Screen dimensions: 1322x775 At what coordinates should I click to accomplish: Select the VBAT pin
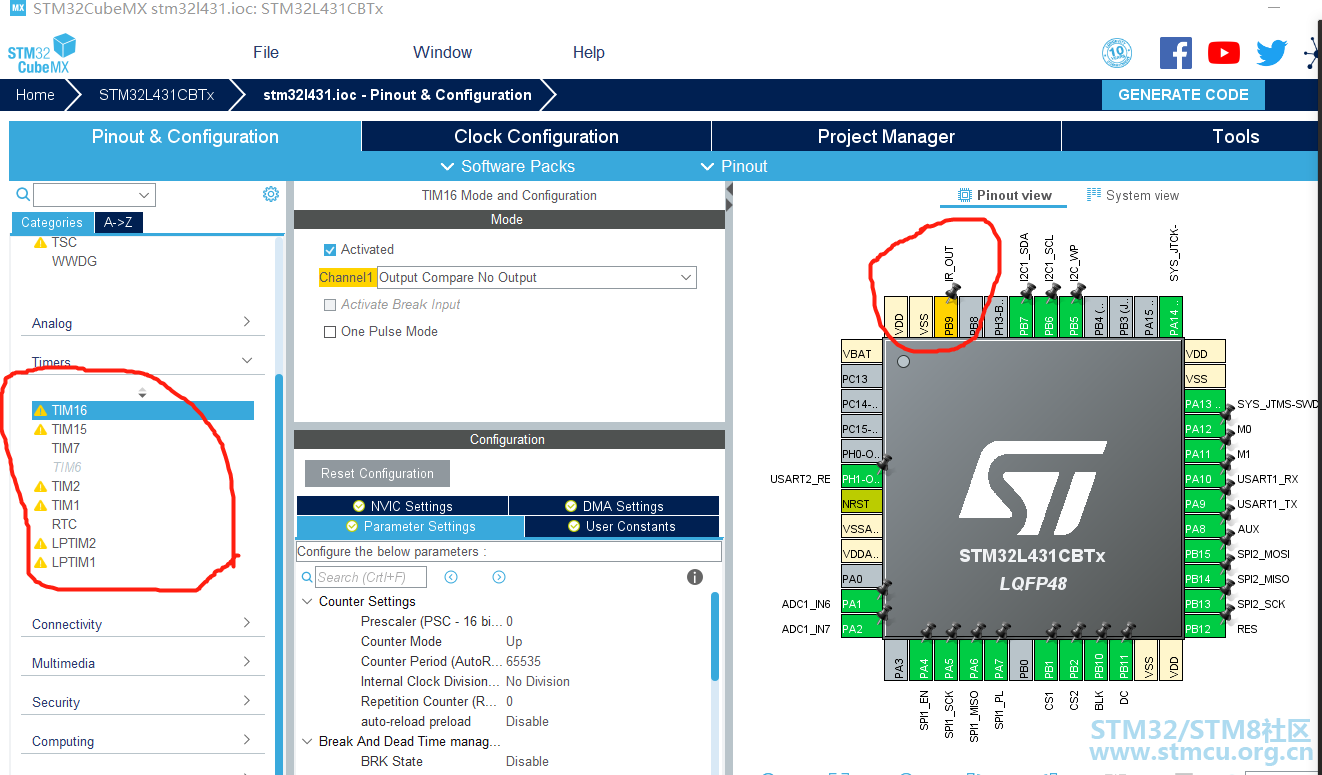click(x=862, y=354)
